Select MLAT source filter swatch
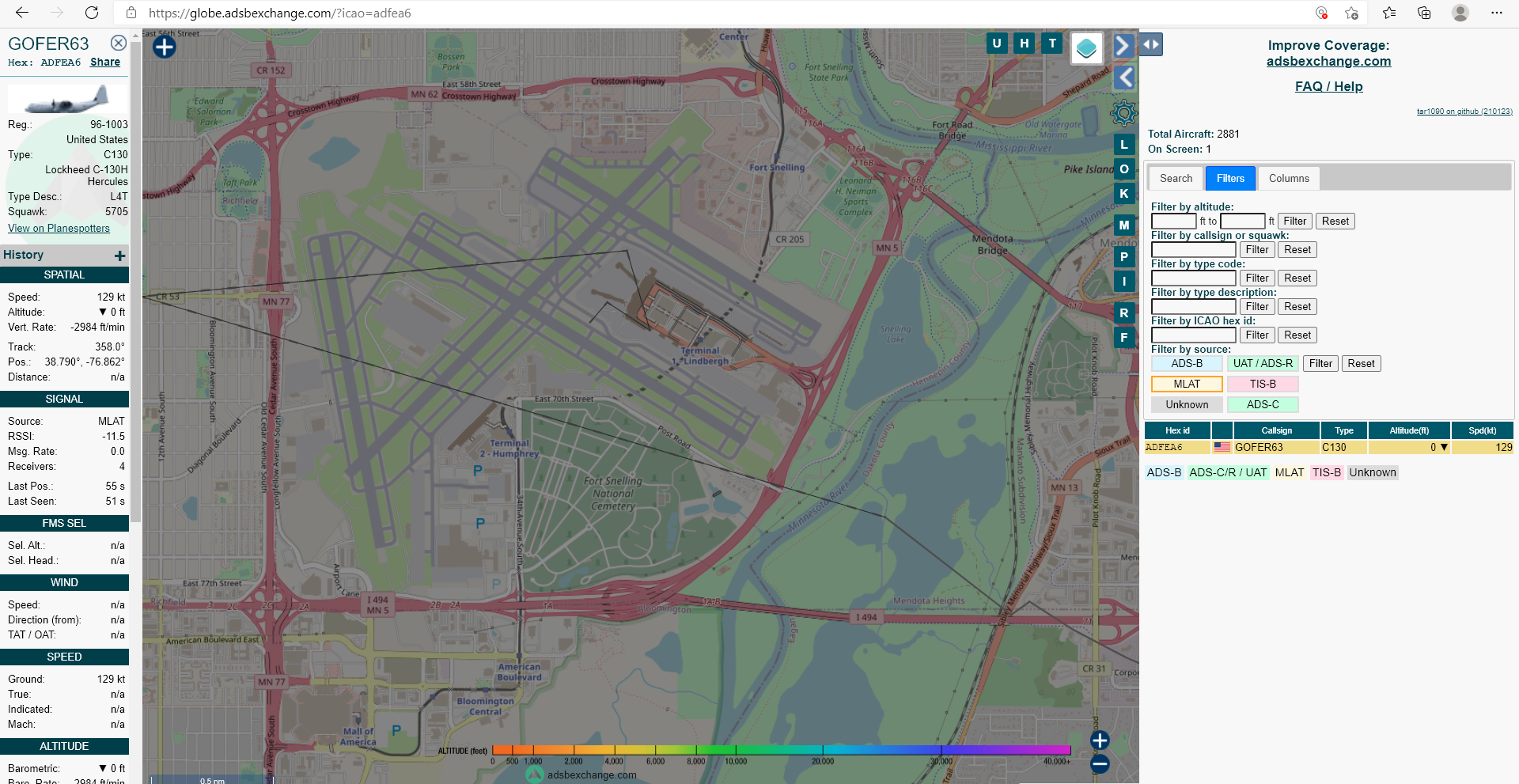The height and width of the screenshot is (784, 1519). point(1187,384)
